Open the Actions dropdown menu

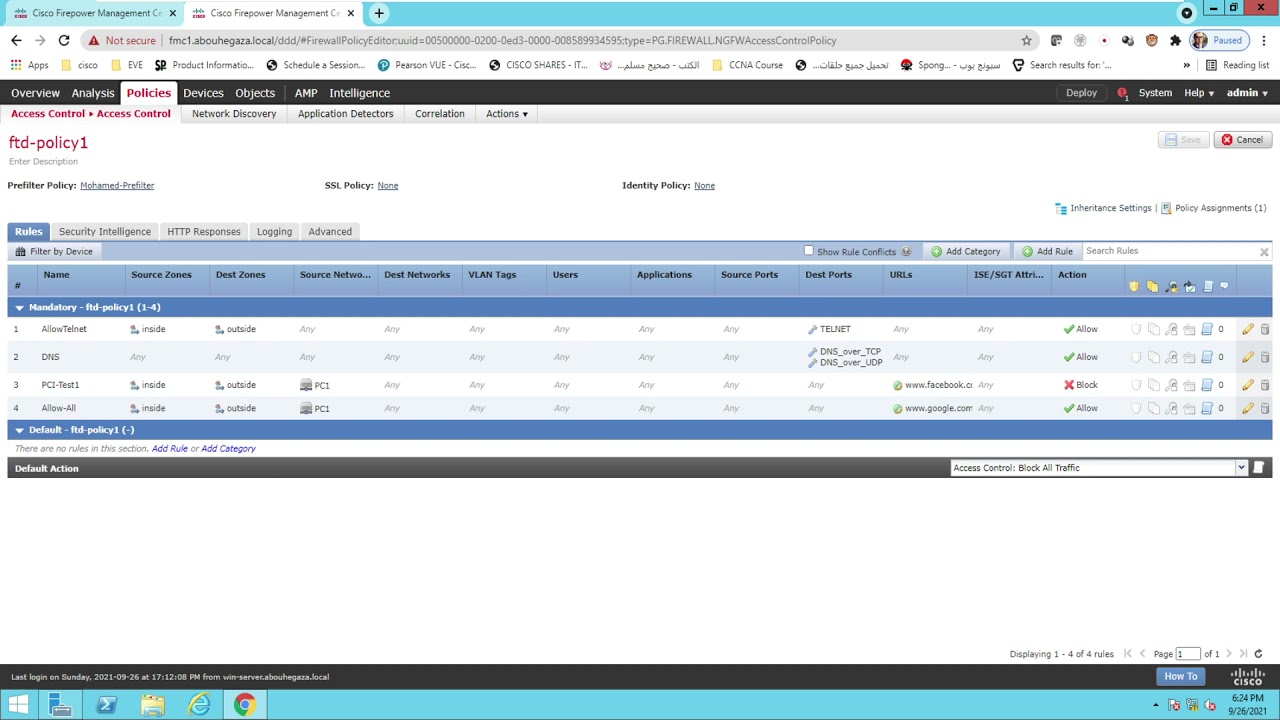(507, 114)
